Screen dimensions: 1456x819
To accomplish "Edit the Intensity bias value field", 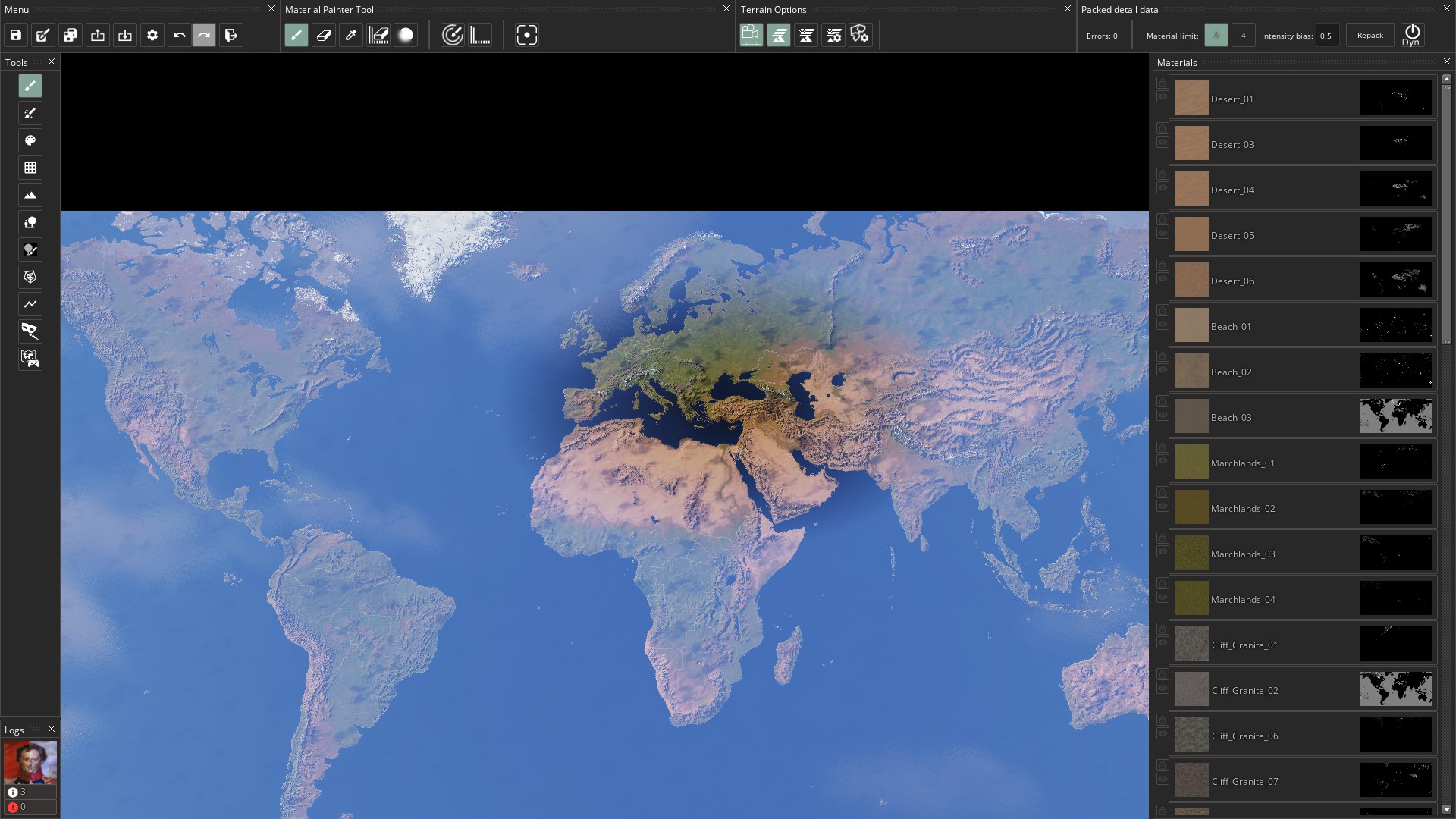I will 1327,36.
